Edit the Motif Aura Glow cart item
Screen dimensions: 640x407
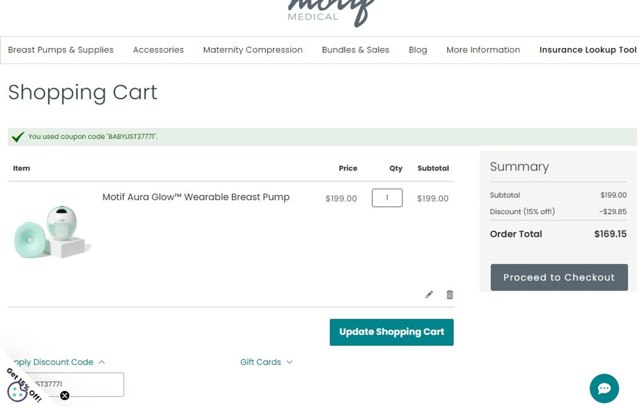(x=429, y=294)
